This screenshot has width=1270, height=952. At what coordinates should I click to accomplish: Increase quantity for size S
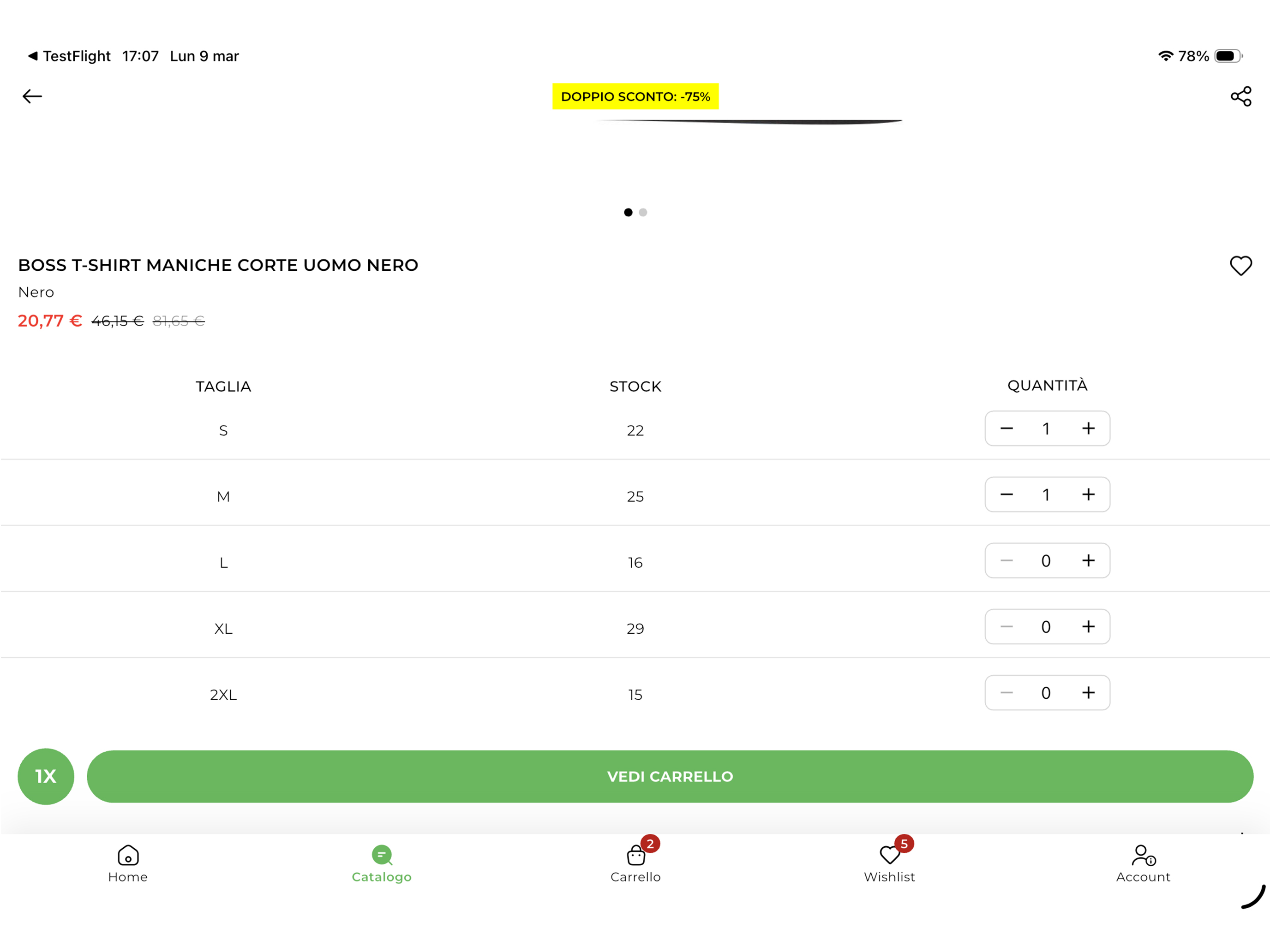tap(1088, 428)
